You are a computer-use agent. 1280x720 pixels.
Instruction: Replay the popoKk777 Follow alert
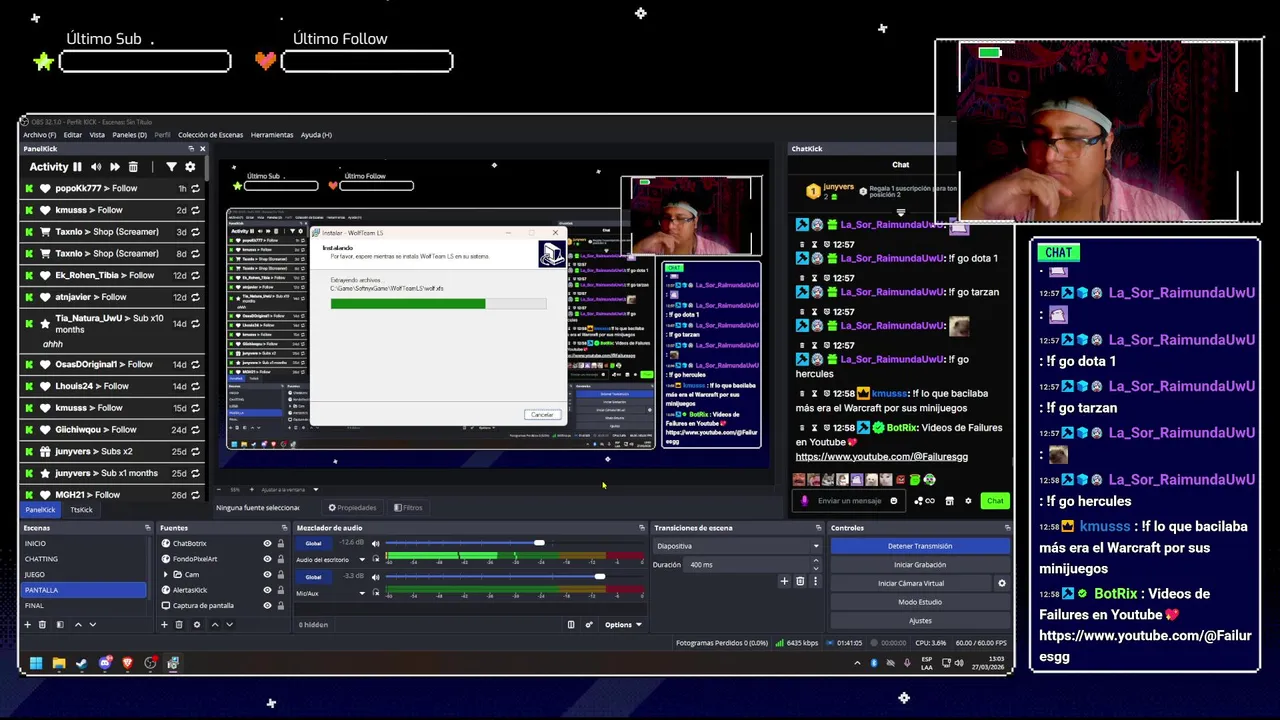coord(196,188)
